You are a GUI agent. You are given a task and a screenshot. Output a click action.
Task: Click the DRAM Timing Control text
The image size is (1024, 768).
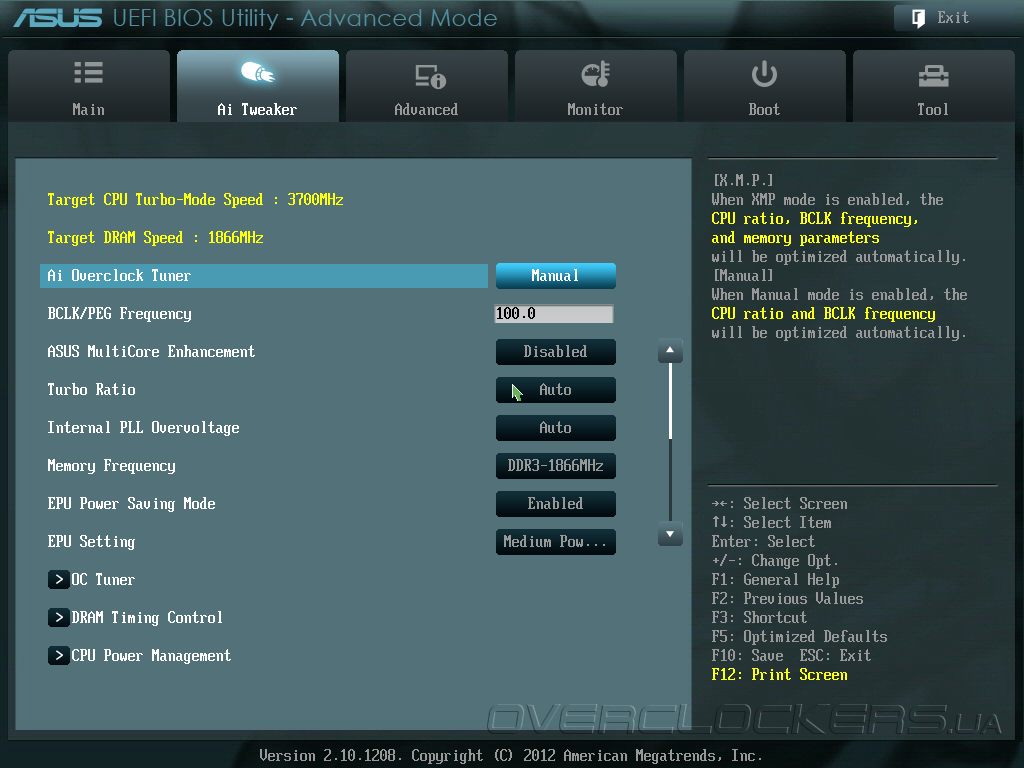coord(147,617)
